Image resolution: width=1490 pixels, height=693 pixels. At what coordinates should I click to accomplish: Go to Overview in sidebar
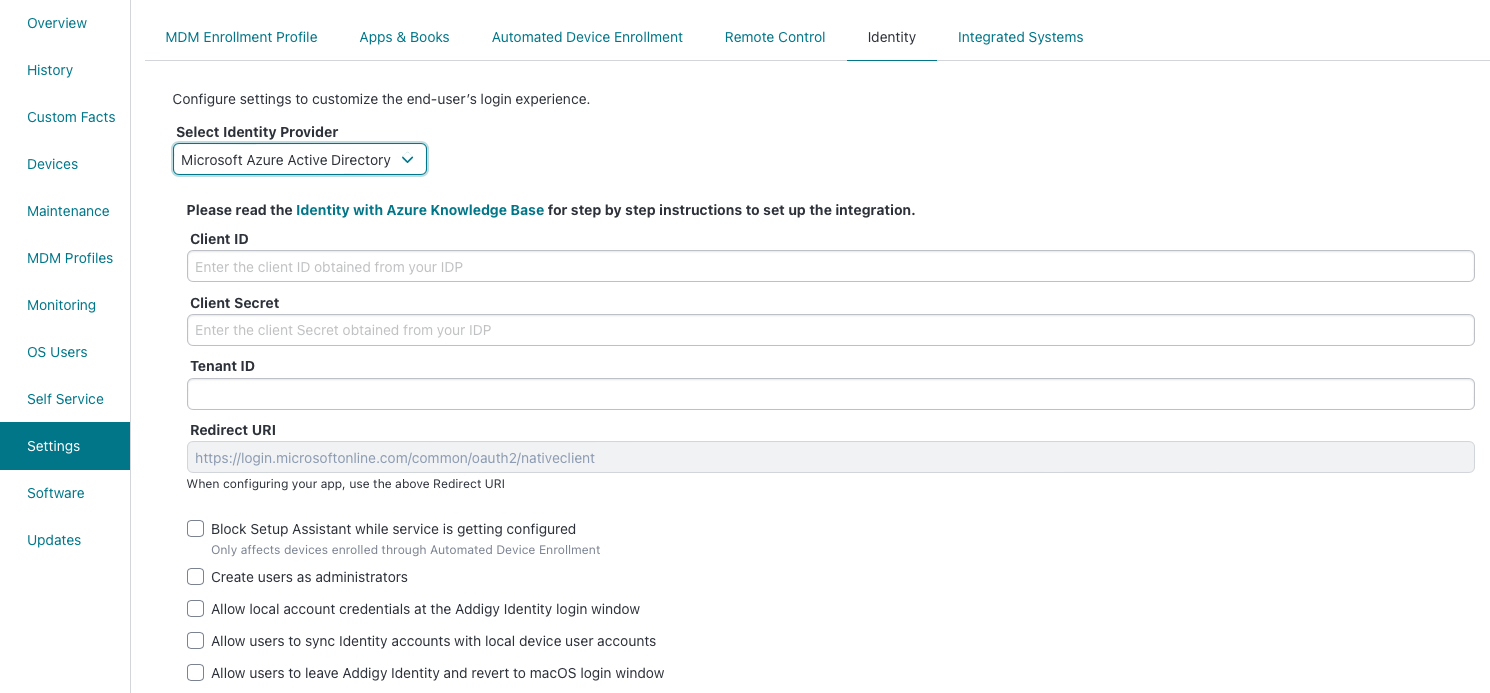tap(57, 23)
